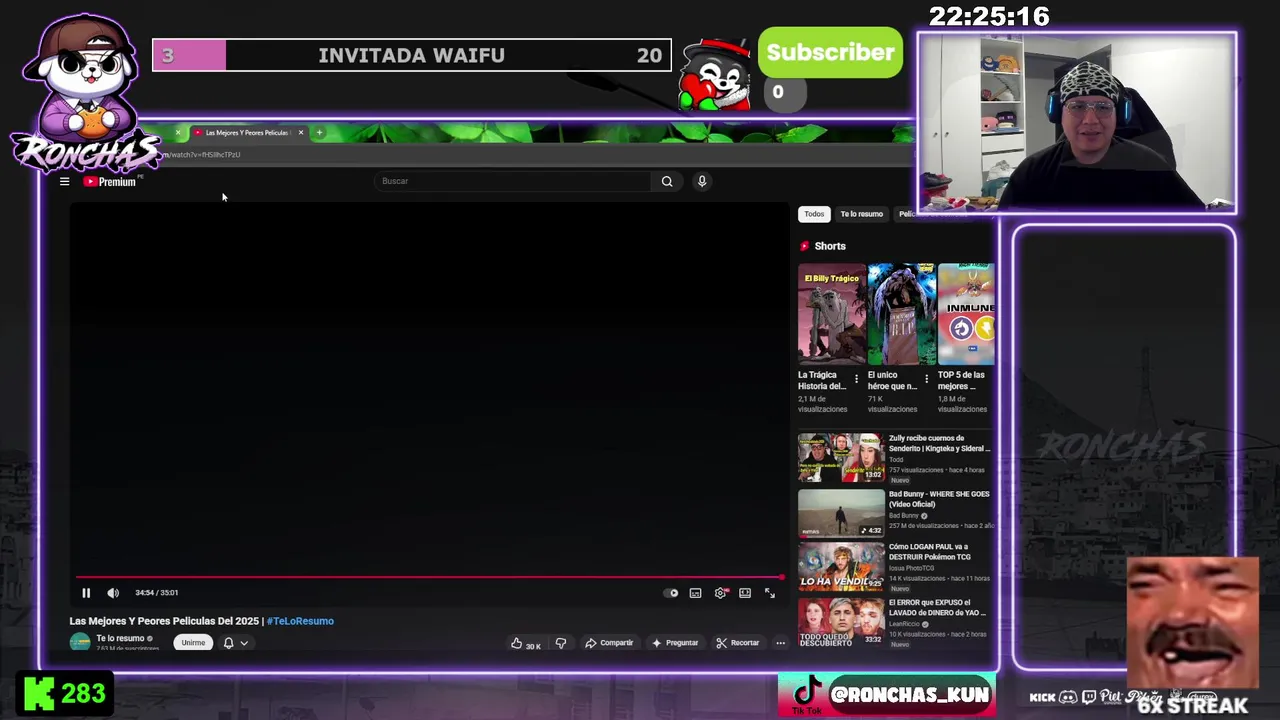Select the Te lo resumo filter chip
The width and height of the screenshot is (1280, 720).
861,214
